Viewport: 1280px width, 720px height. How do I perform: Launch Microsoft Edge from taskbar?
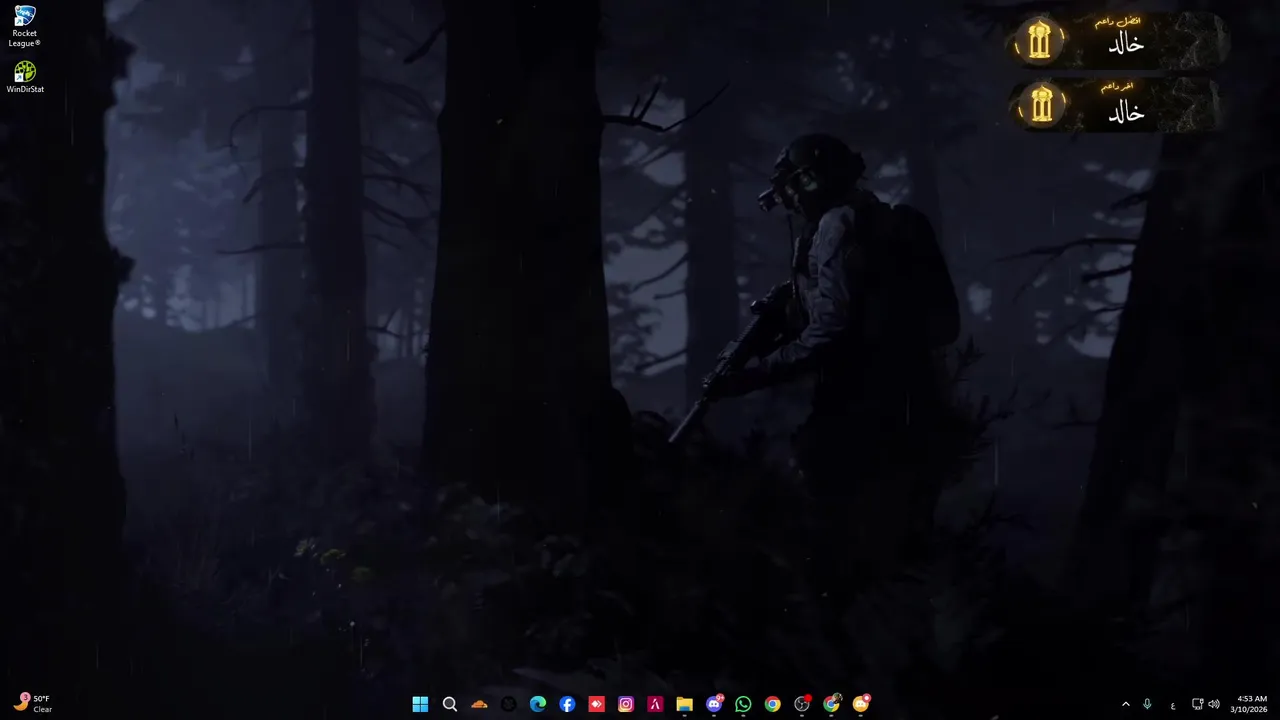pos(538,704)
